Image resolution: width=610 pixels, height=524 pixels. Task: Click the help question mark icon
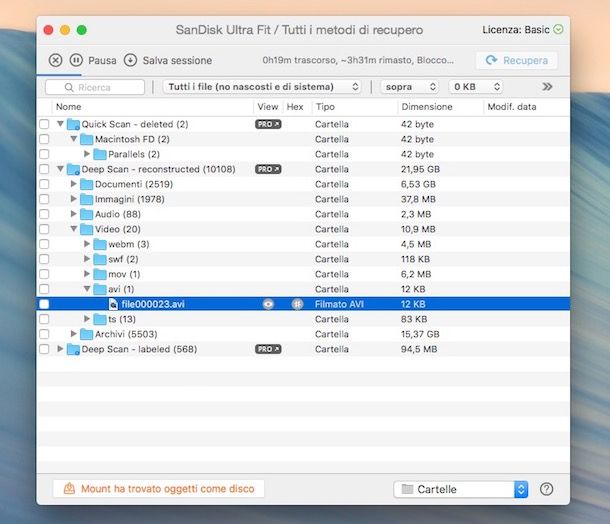[x=546, y=489]
